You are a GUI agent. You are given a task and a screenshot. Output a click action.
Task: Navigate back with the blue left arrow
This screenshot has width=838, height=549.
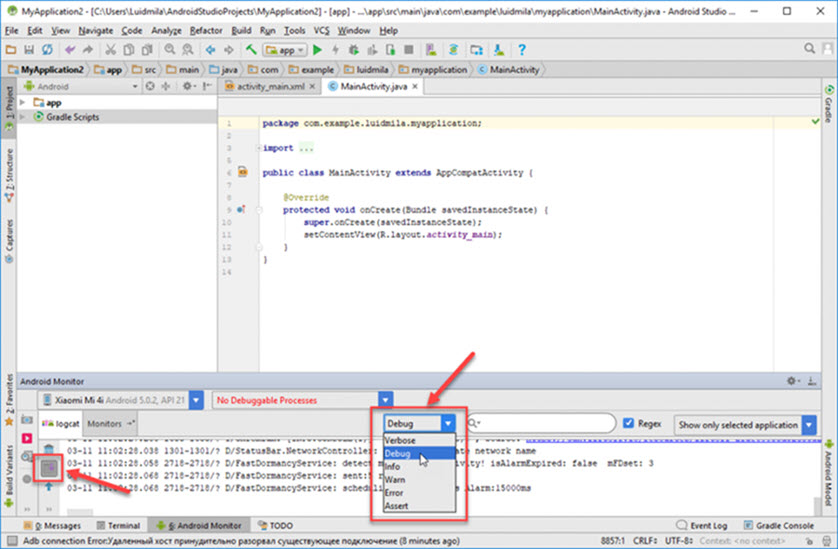coord(210,50)
